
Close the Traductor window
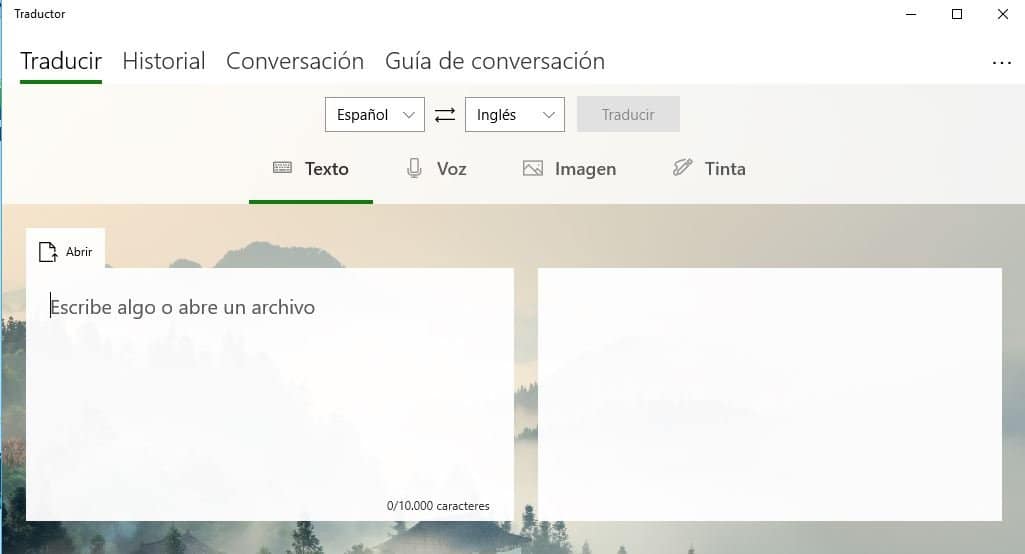click(1003, 14)
